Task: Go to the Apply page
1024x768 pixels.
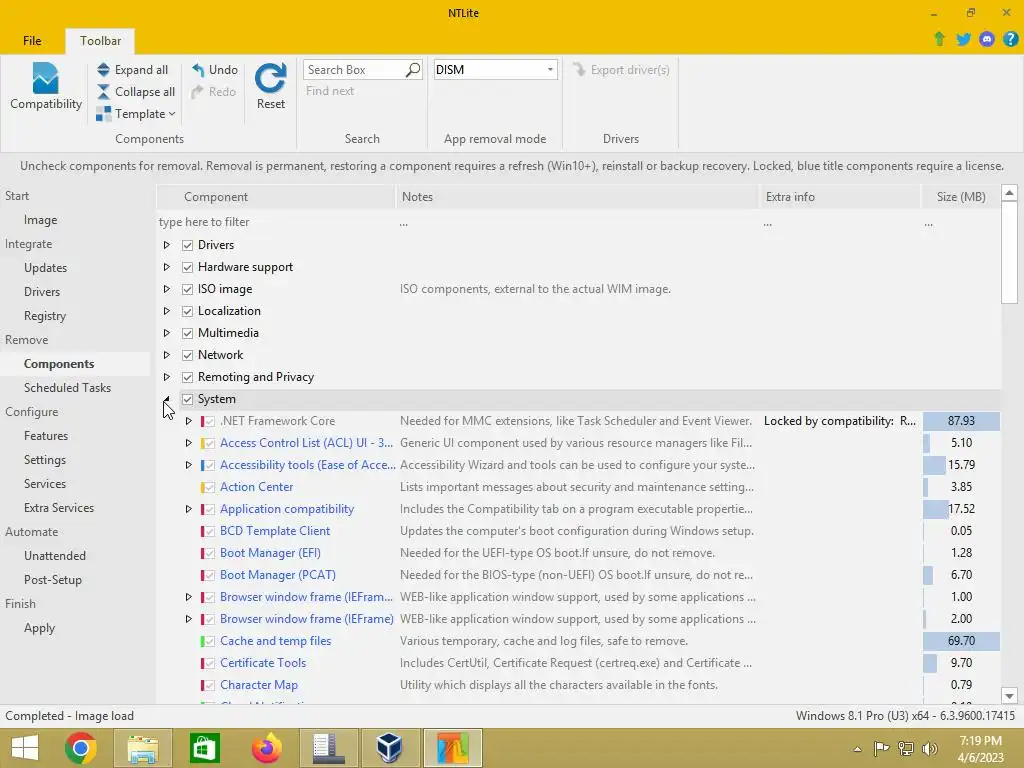Action: (39, 628)
